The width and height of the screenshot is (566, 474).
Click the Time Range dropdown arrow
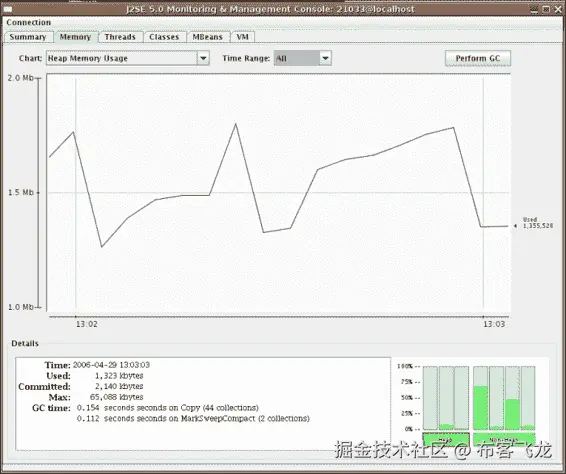(x=325, y=58)
